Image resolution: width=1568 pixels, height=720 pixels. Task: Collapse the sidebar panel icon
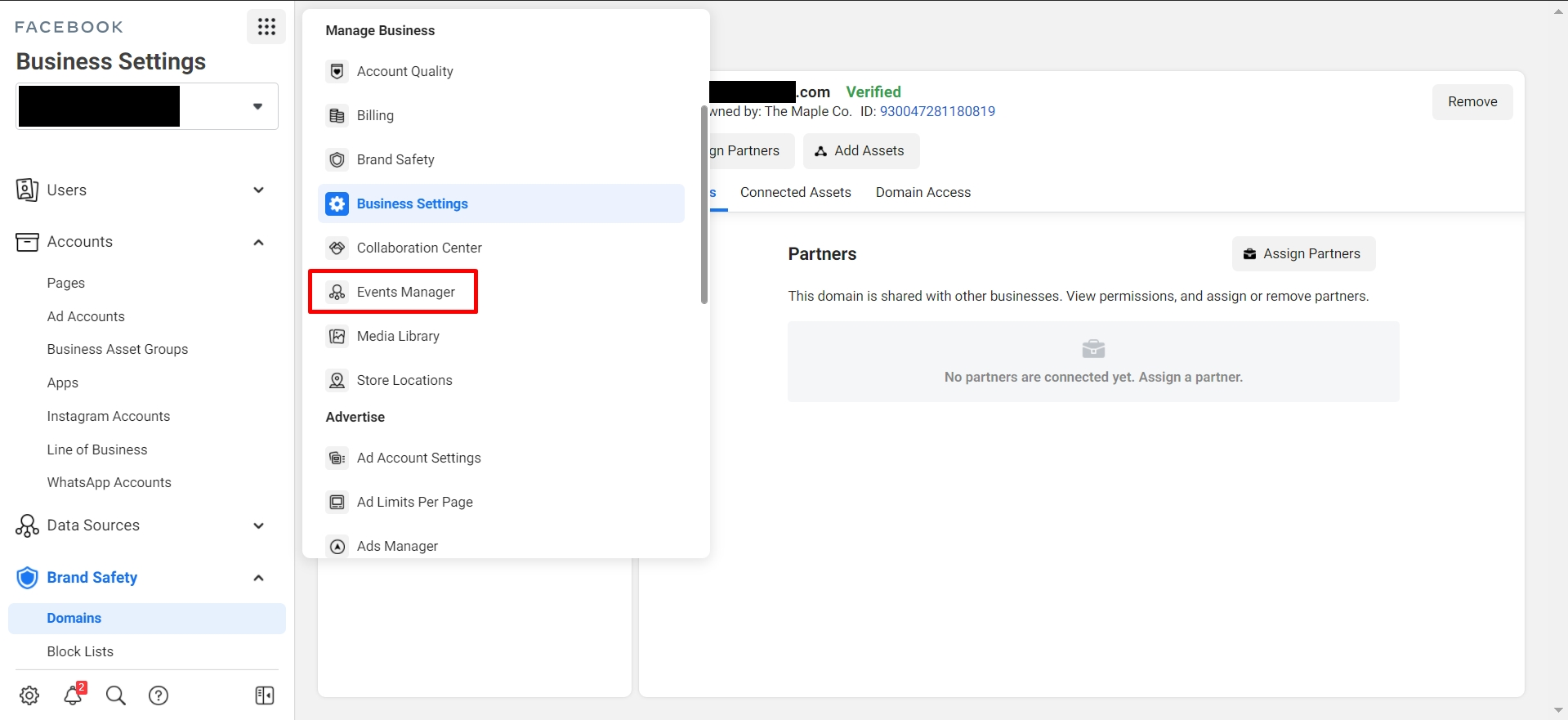[x=265, y=695]
